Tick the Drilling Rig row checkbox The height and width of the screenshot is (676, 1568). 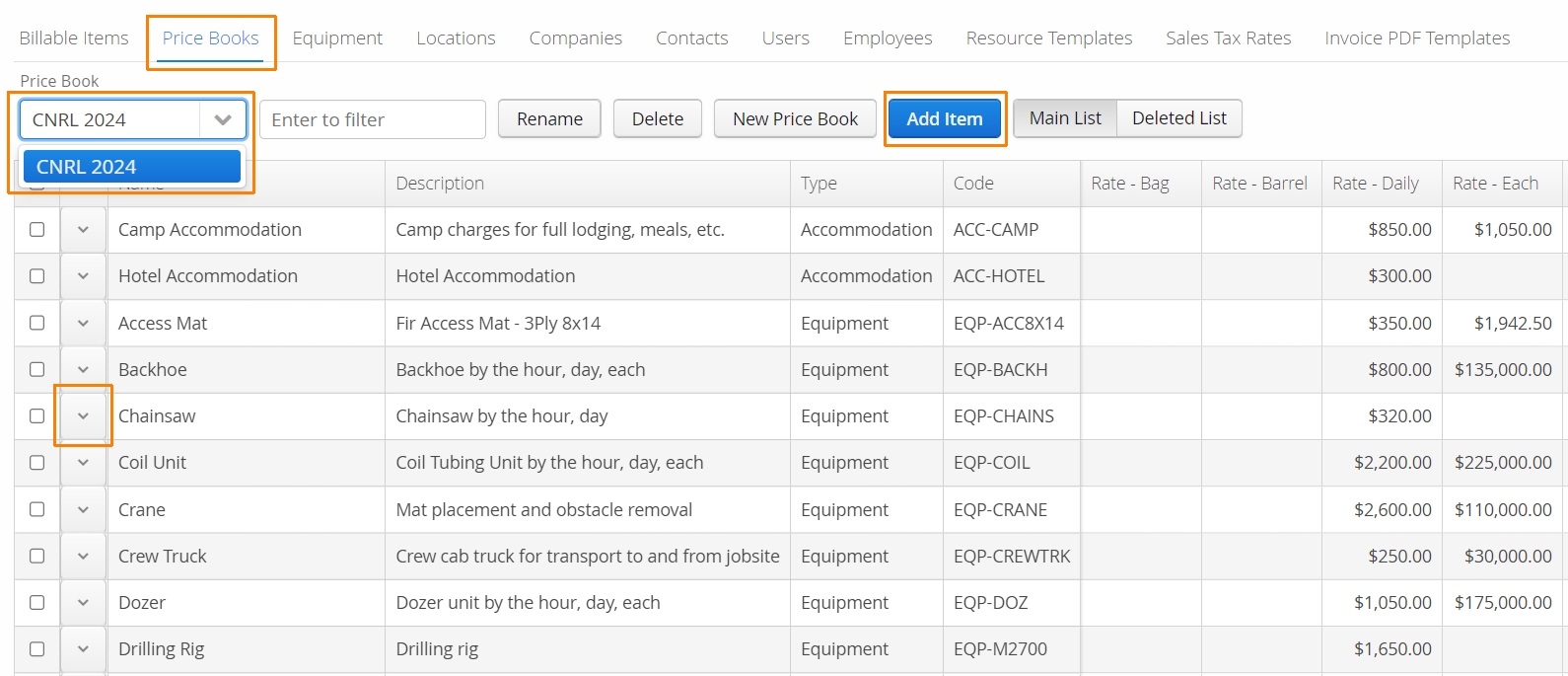[x=37, y=649]
